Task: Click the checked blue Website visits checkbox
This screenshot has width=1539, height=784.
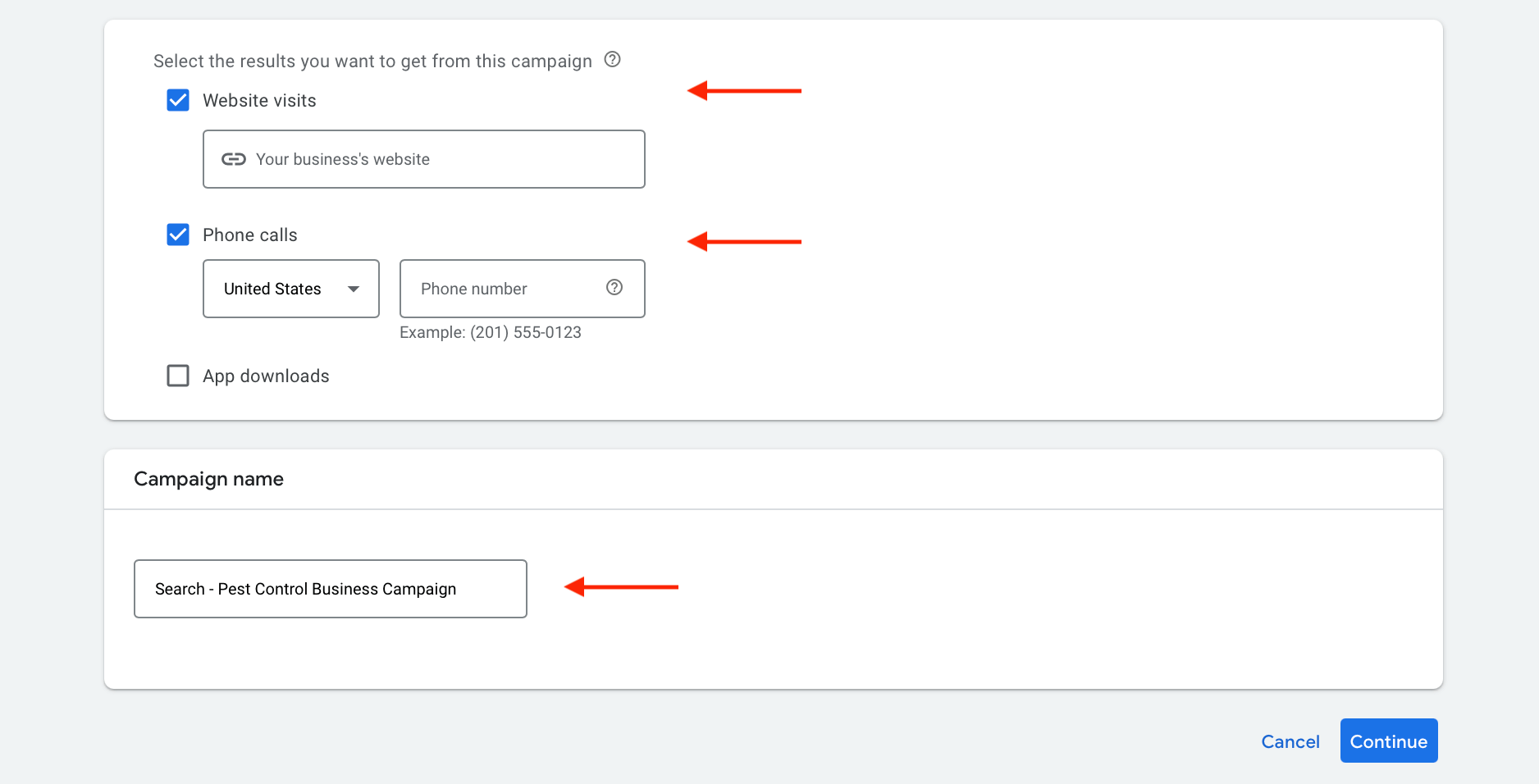Action: tap(177, 100)
